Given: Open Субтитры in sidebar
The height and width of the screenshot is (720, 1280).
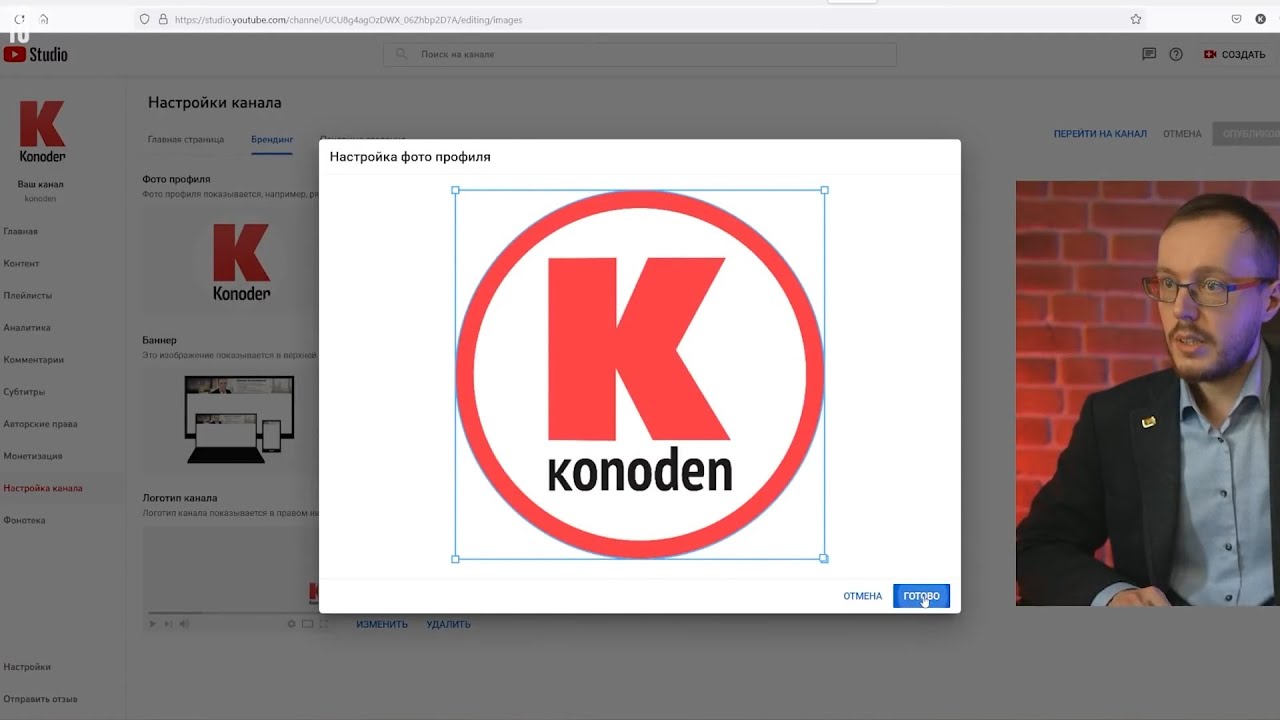Looking at the screenshot, I should (24, 391).
